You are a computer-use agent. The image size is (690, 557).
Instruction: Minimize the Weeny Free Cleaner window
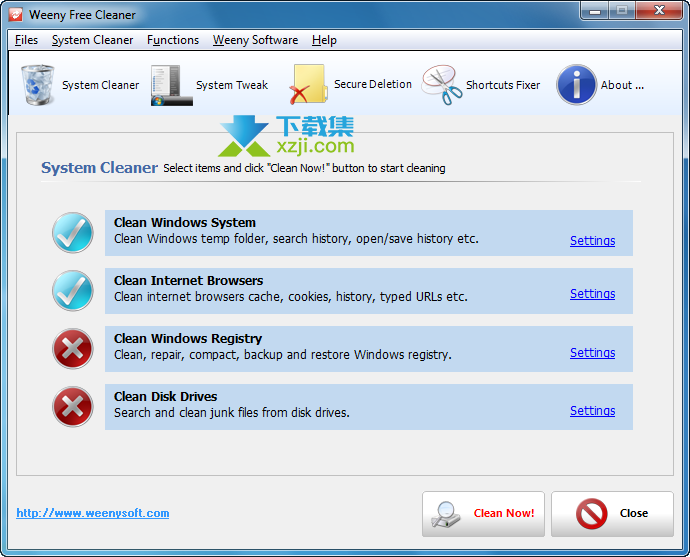click(x=595, y=11)
